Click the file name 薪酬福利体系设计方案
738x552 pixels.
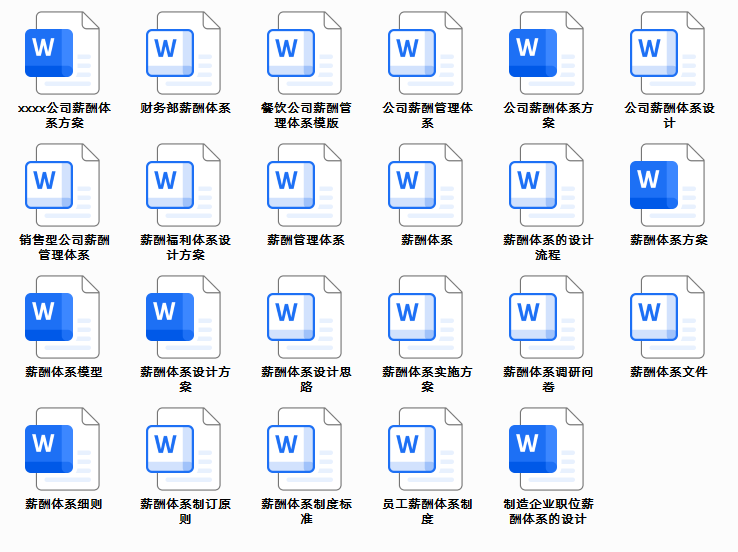tap(185, 247)
